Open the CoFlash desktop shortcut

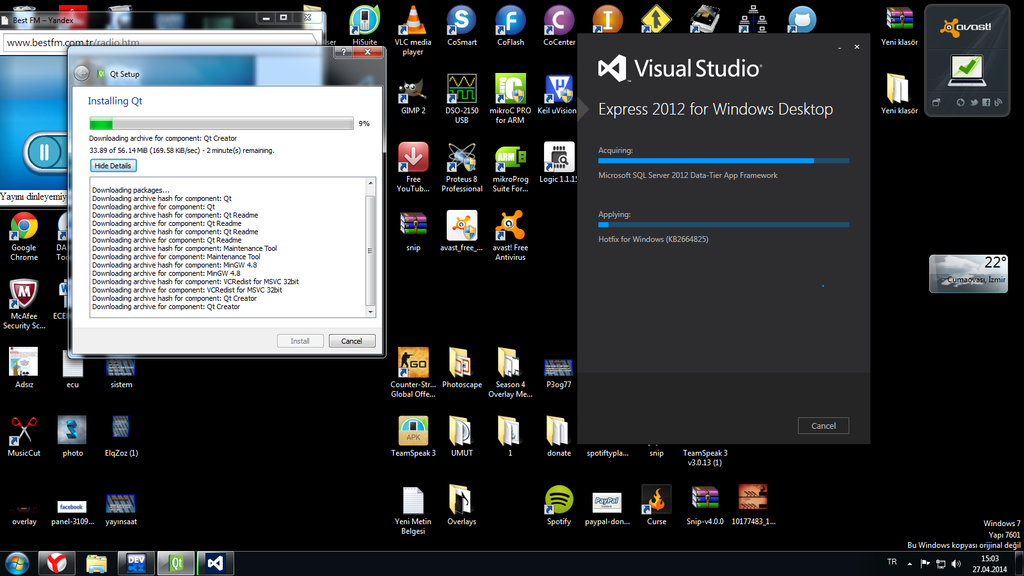tap(510, 26)
